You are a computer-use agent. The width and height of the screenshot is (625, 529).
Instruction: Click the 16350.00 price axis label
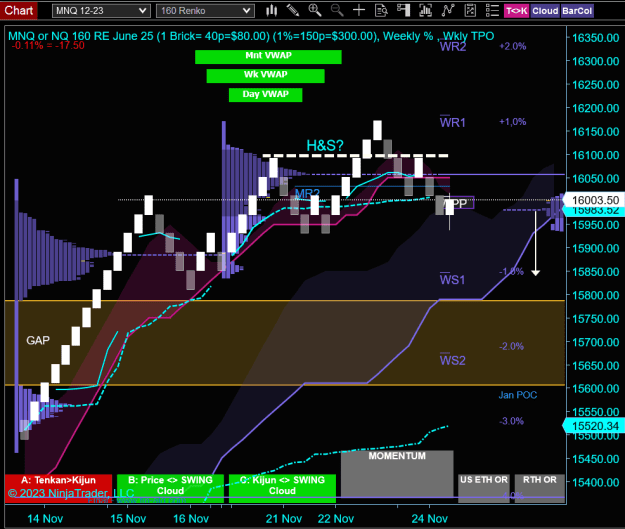pyautogui.click(x=596, y=38)
